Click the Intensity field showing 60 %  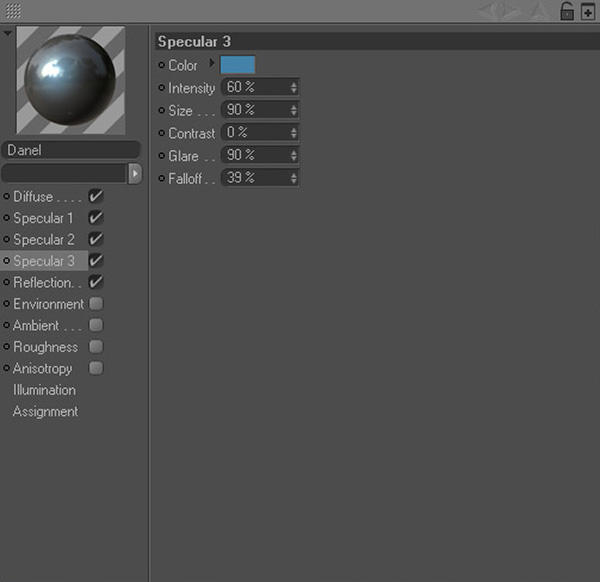[260, 88]
